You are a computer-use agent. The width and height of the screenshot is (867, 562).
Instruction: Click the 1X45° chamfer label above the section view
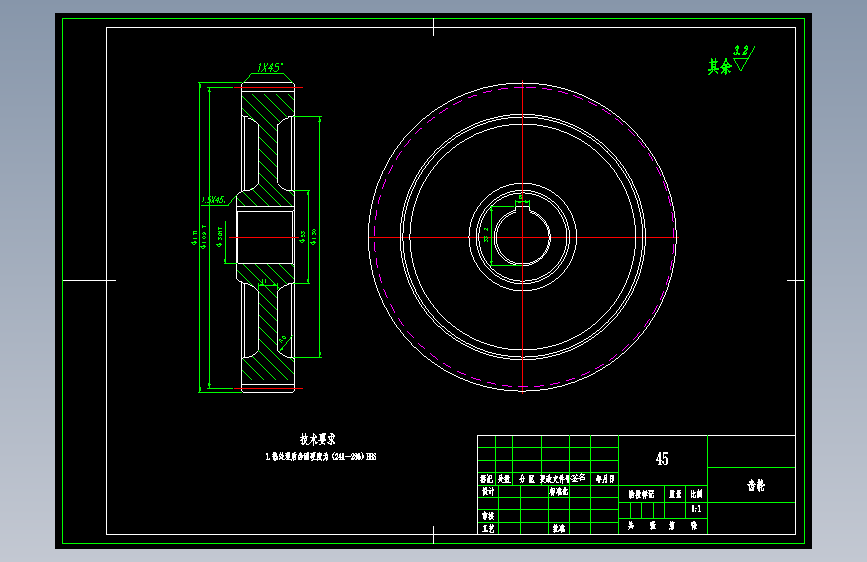(270, 67)
